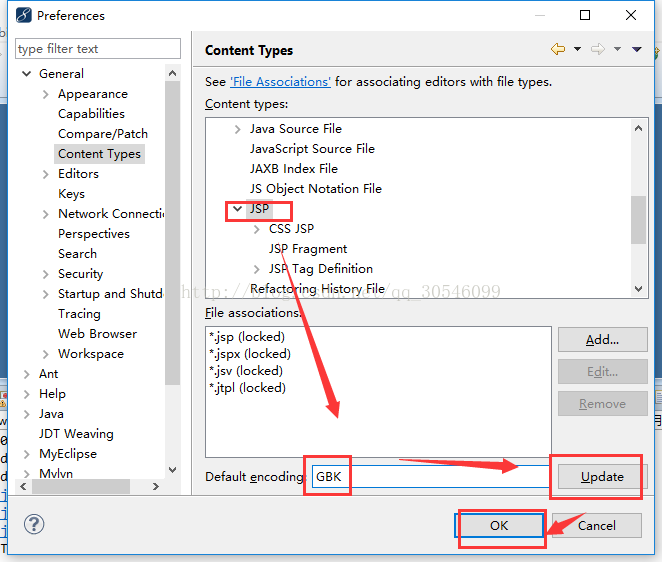Expand the MyEclipse preferences node
The image size is (662, 562).
27,454
